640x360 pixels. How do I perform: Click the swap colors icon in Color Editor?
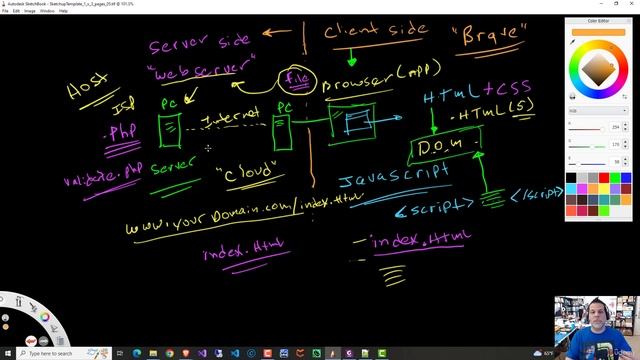pyautogui.click(x=624, y=97)
